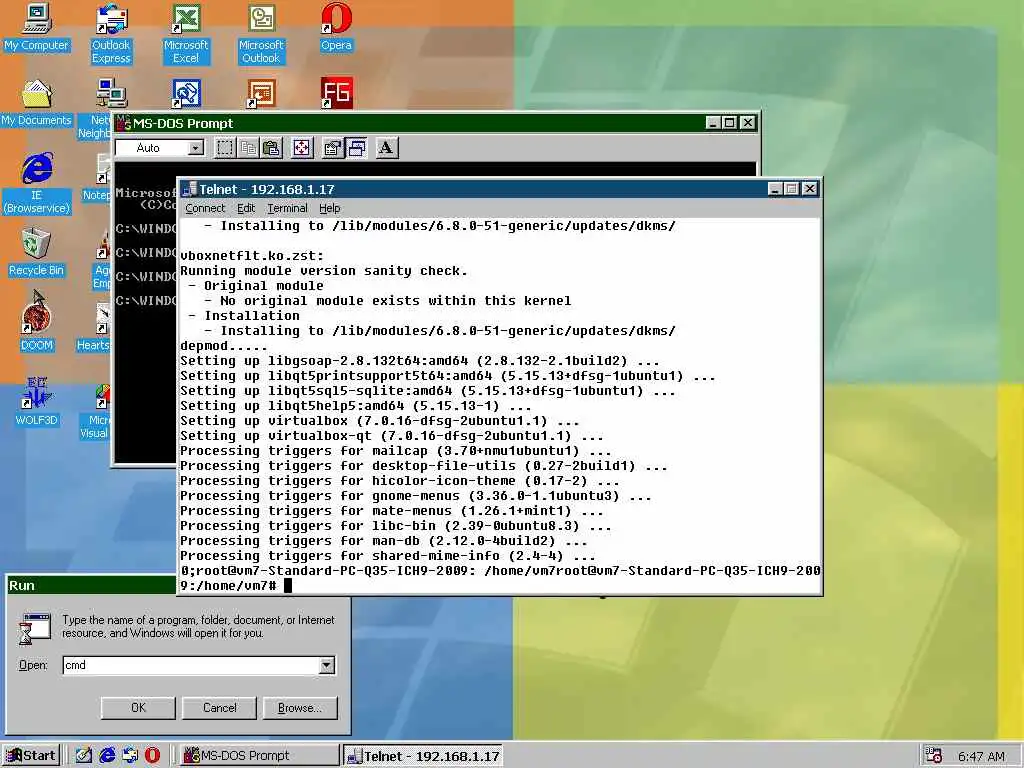The height and width of the screenshot is (768, 1024).
Task: Switch to MS-DOS Prompt taskbar button
Action: tap(259, 756)
